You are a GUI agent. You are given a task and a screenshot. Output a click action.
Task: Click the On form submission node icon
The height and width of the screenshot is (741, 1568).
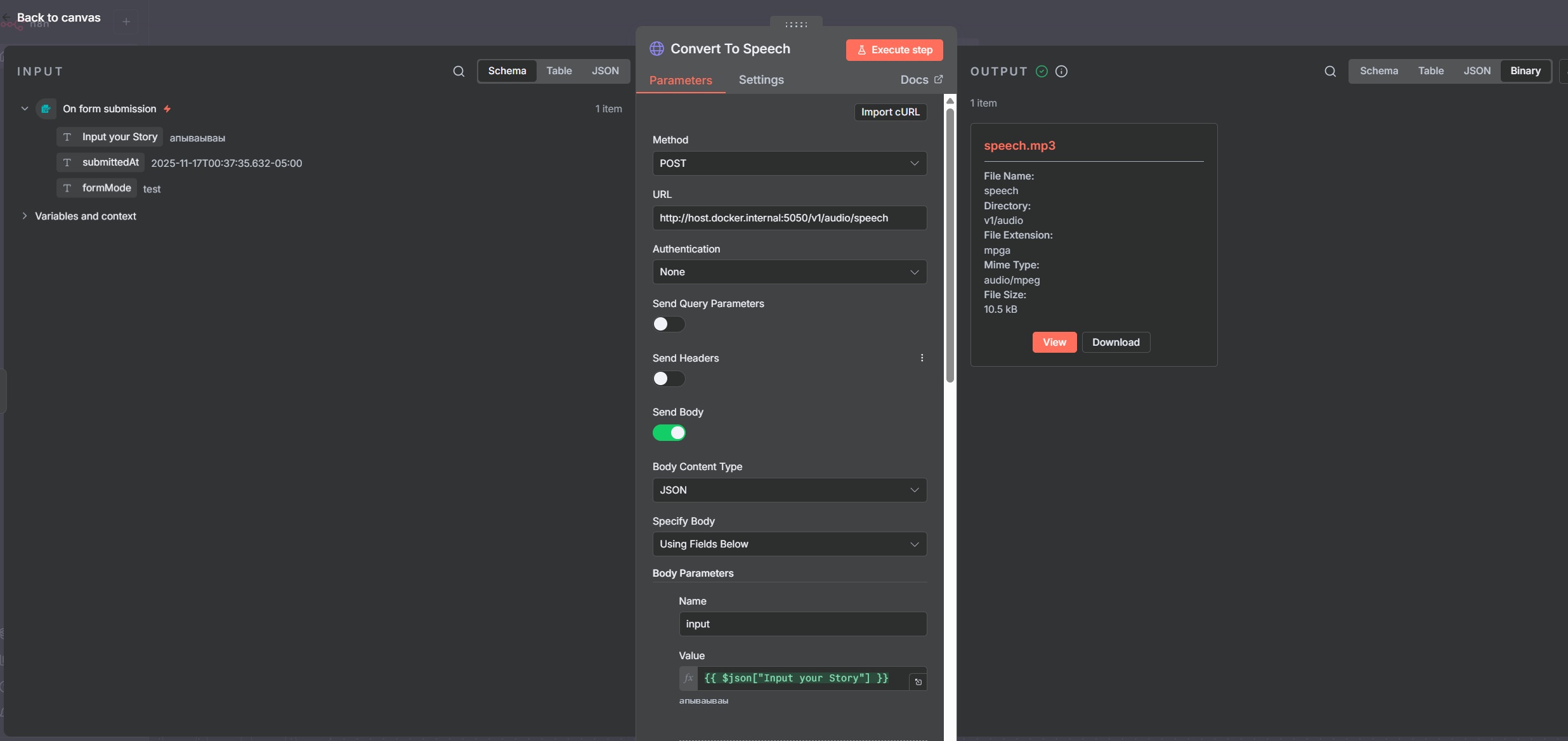[46, 108]
